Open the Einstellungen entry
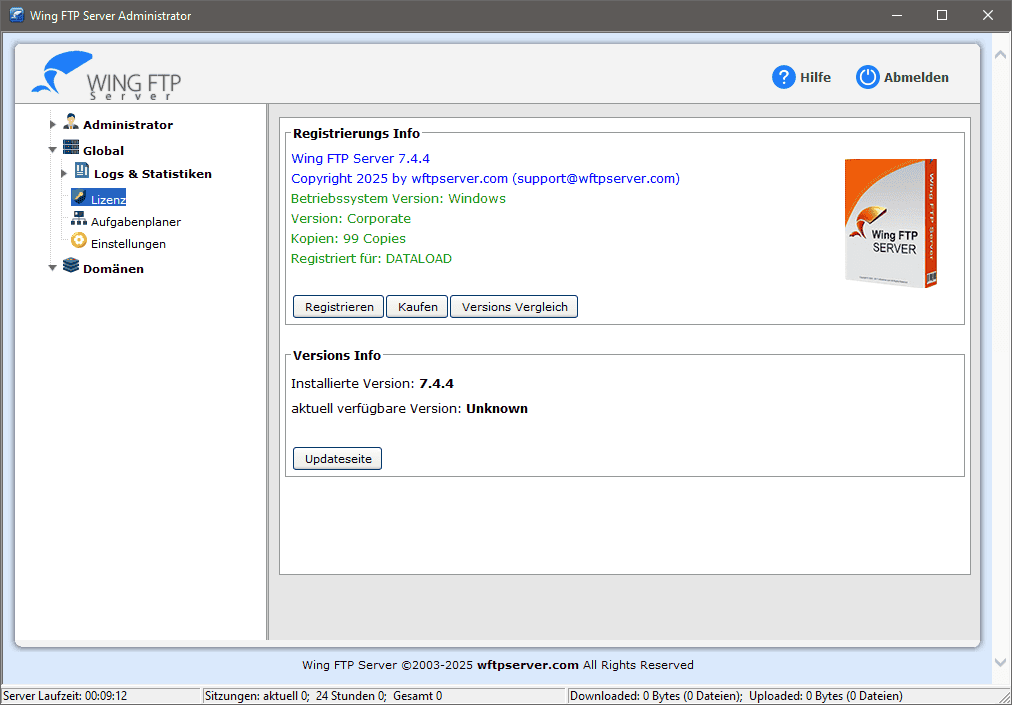1012x705 pixels. 128,243
